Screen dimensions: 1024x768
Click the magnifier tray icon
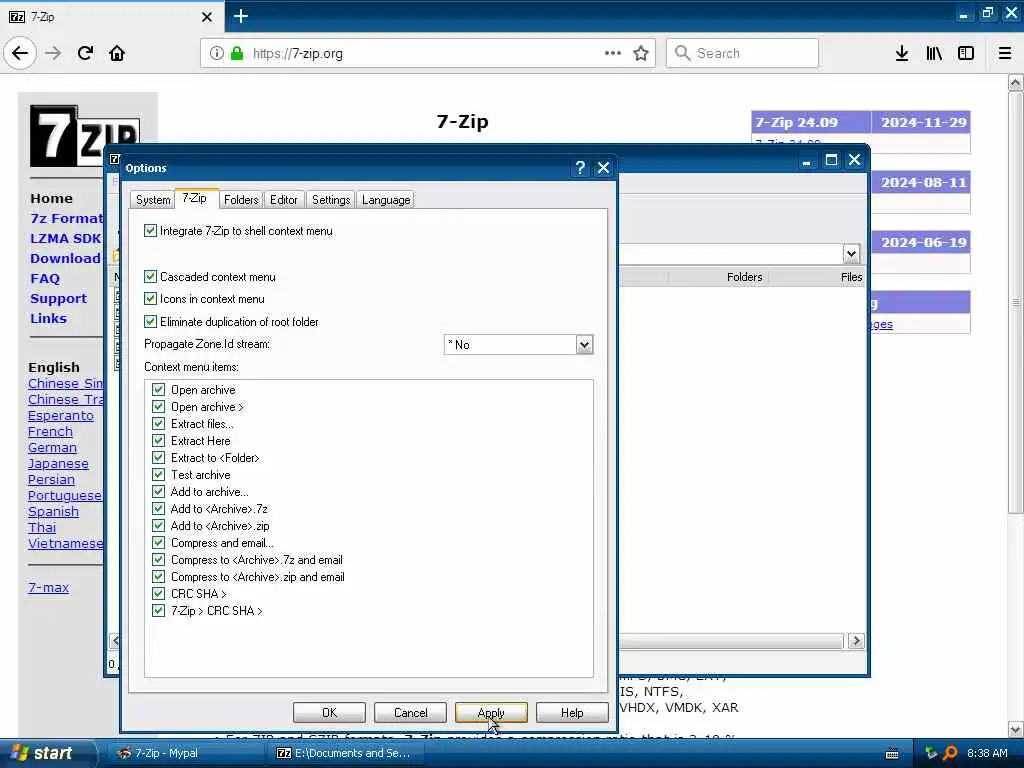click(951, 753)
